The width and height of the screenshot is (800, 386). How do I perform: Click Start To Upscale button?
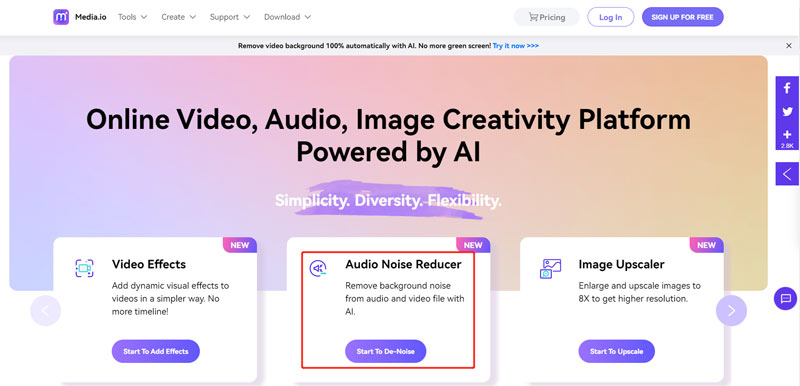point(616,351)
